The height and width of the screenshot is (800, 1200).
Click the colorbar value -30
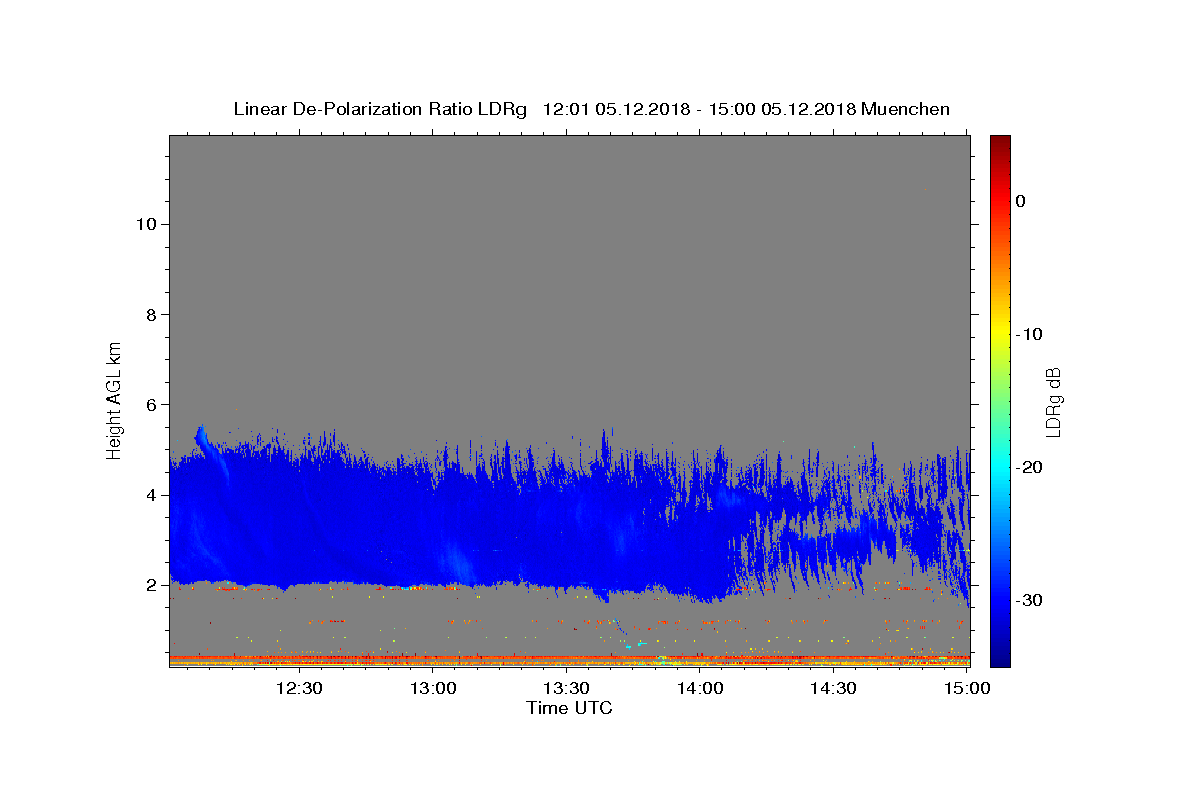1030,600
